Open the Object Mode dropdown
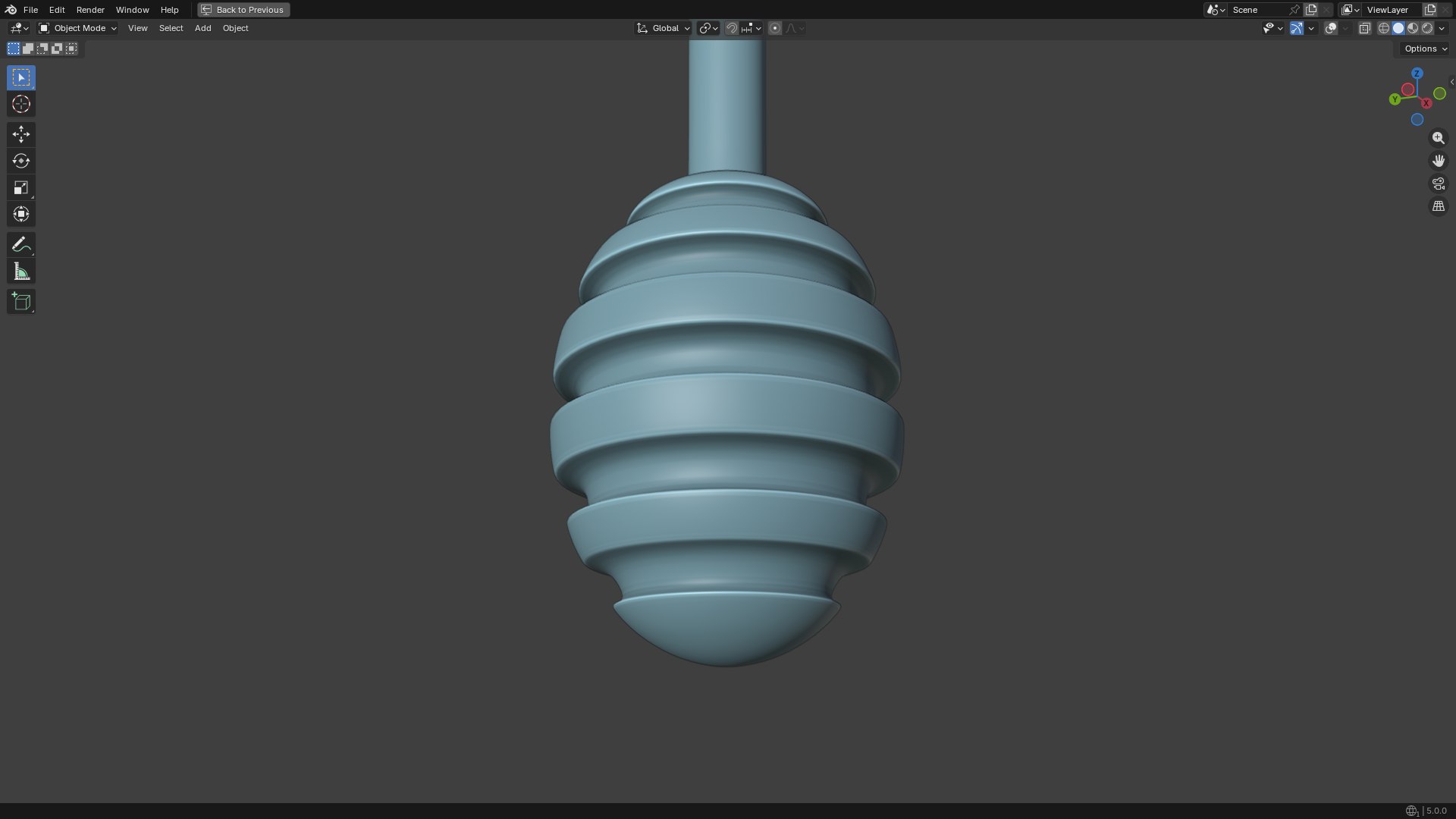This screenshot has width=1456, height=819. click(77, 28)
